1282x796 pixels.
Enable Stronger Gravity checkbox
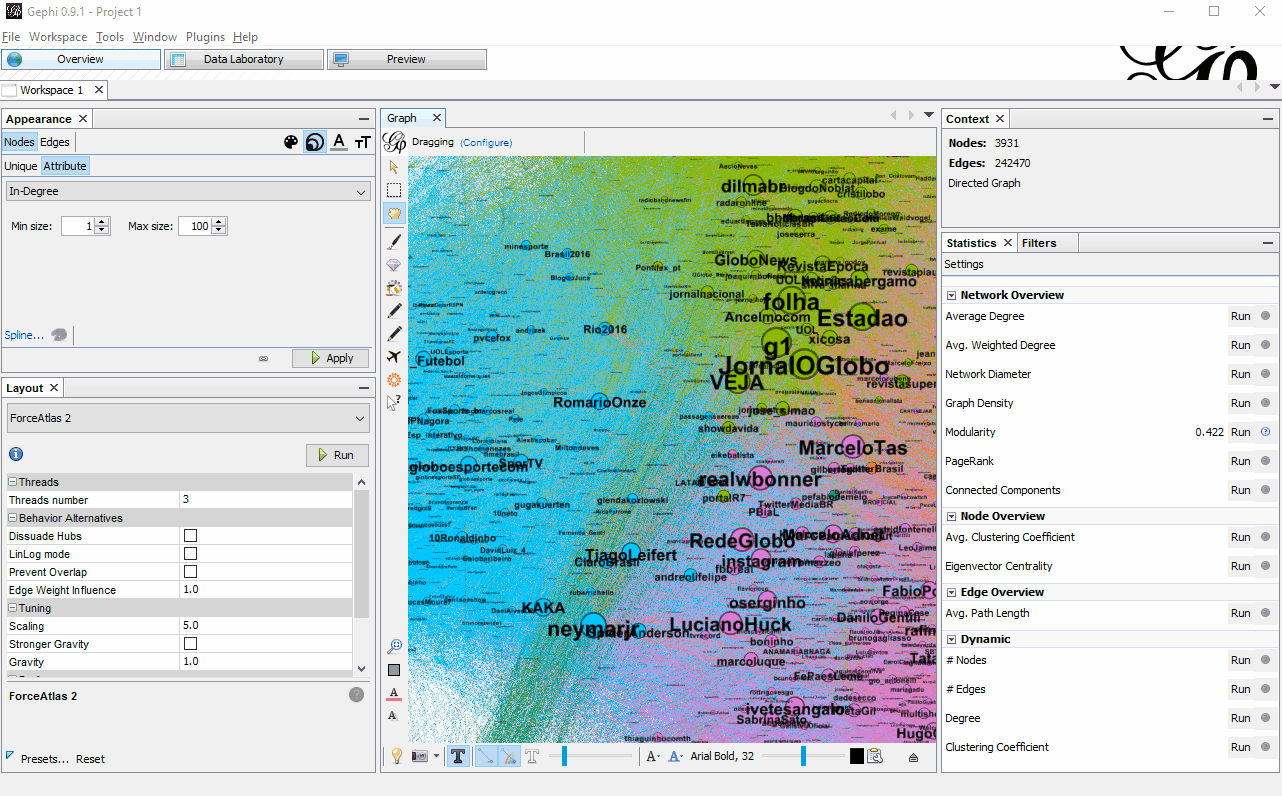coord(190,644)
